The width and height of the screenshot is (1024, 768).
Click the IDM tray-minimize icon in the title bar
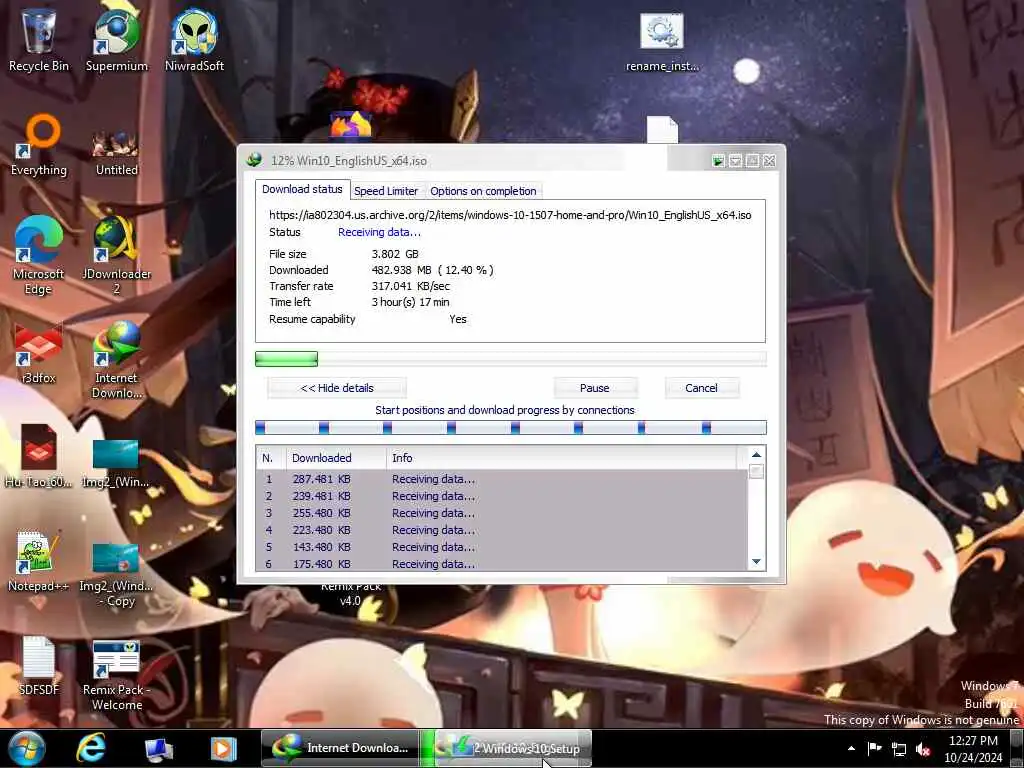718,161
